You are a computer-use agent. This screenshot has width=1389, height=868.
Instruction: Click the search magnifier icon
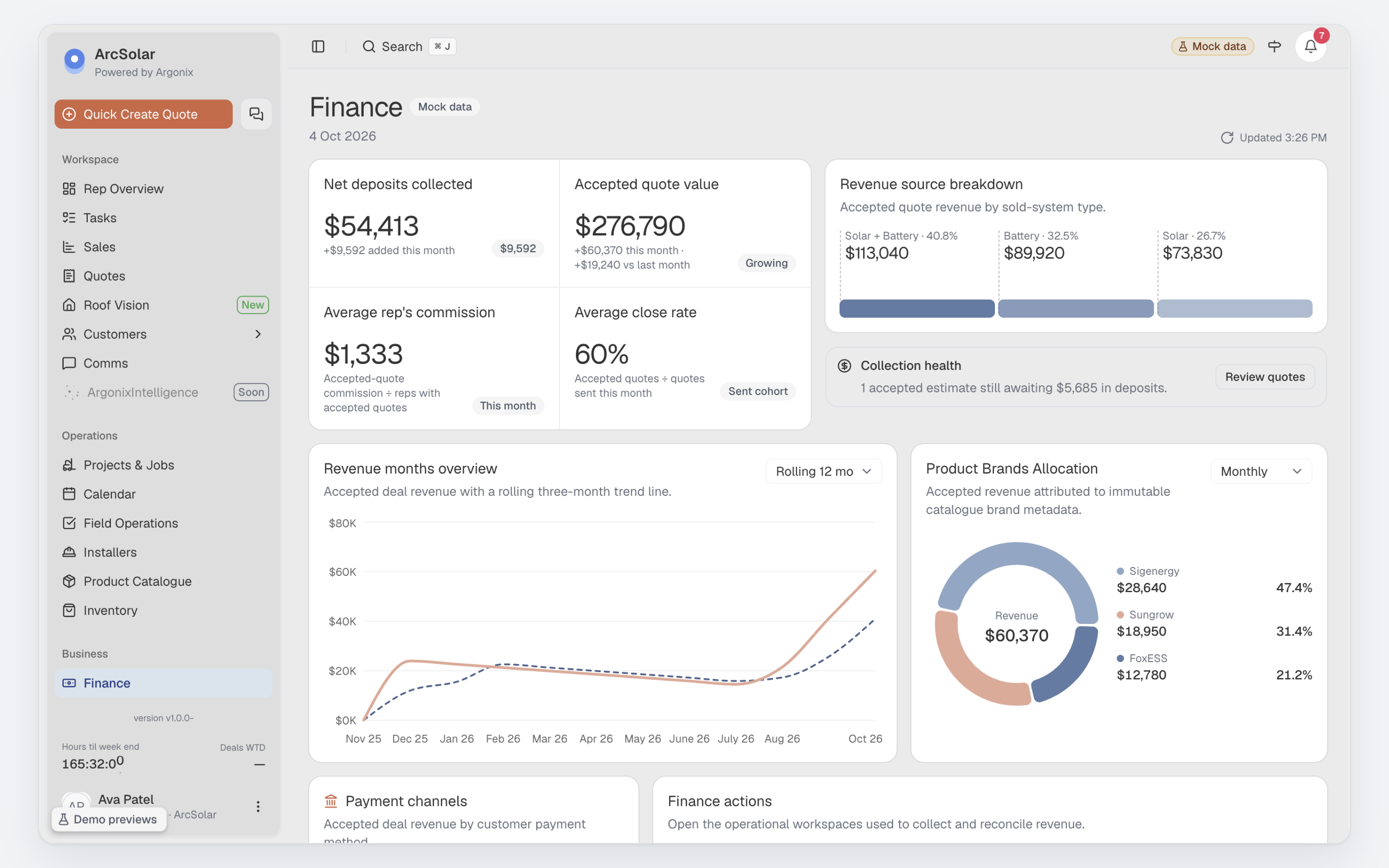click(x=369, y=46)
